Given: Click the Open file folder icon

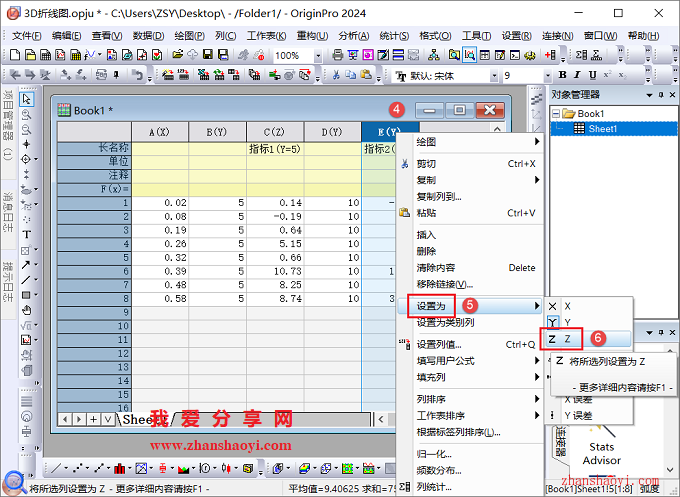Looking at the screenshot, I should (177, 55).
